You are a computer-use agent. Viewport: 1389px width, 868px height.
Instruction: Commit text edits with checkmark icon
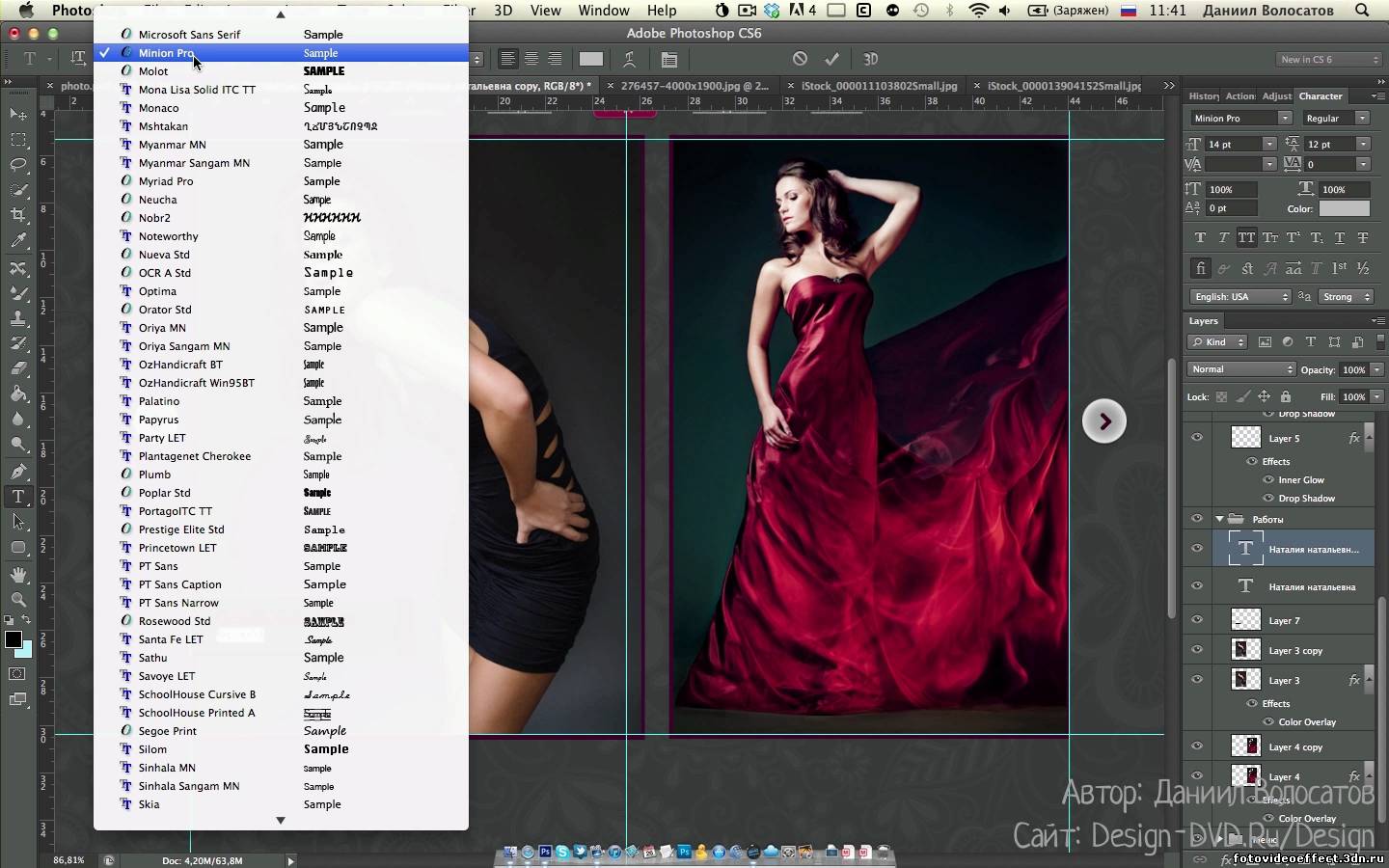[831, 59]
